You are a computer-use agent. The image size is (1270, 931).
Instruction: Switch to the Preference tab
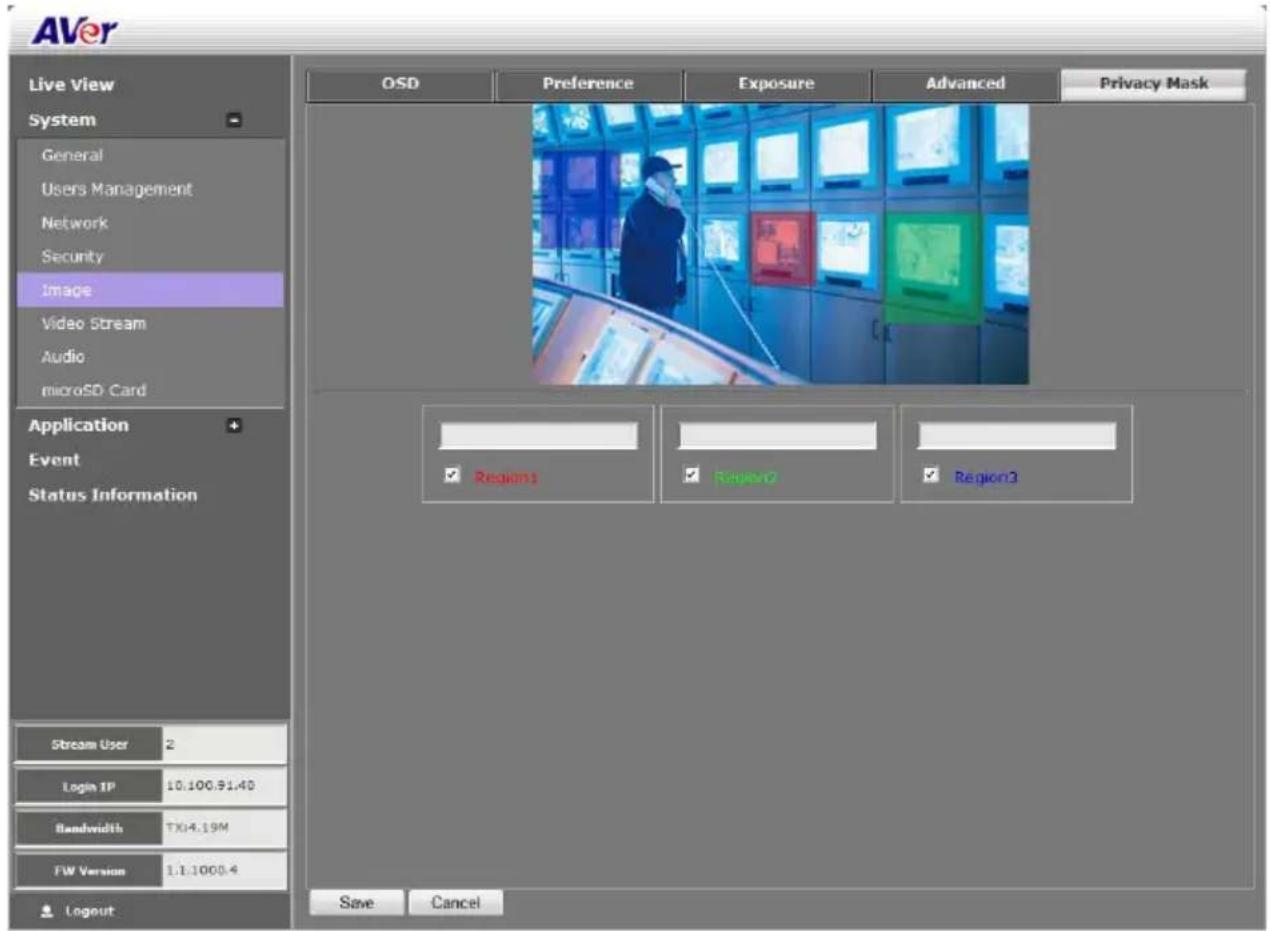tap(588, 85)
